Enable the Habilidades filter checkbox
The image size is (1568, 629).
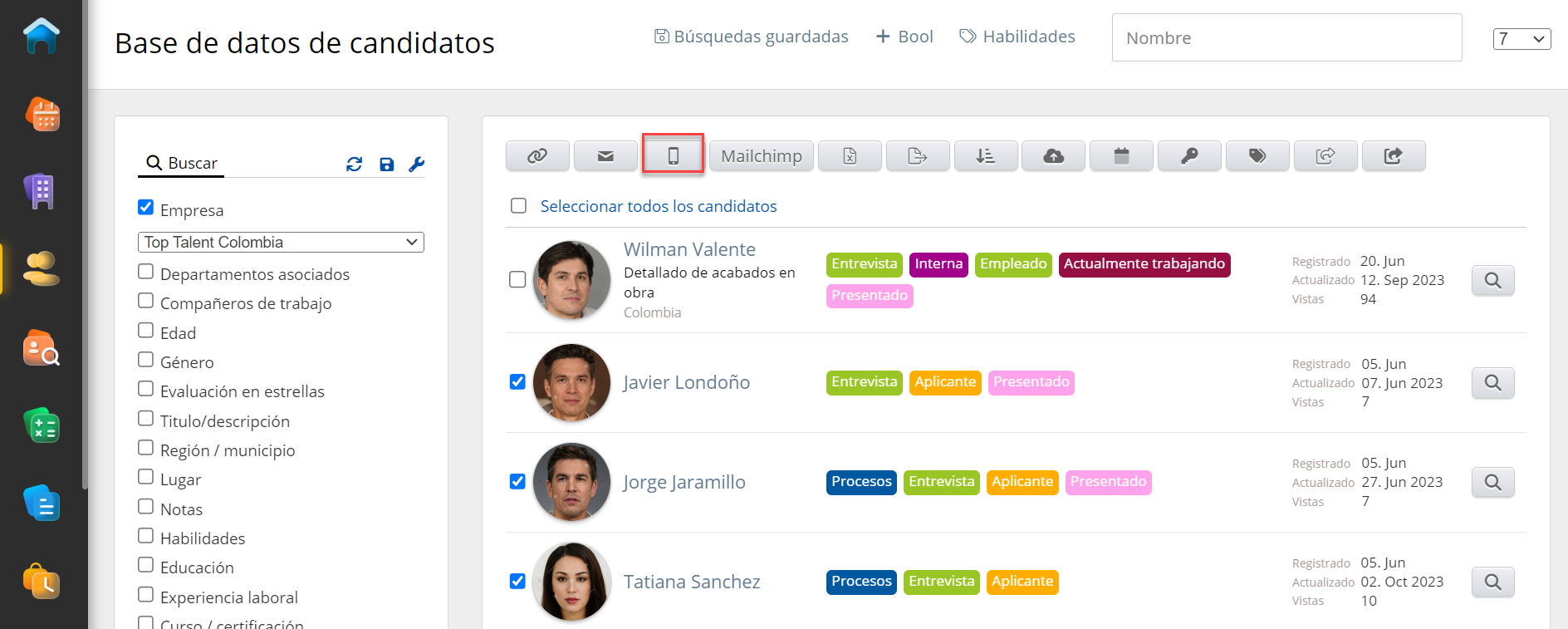[x=146, y=536]
